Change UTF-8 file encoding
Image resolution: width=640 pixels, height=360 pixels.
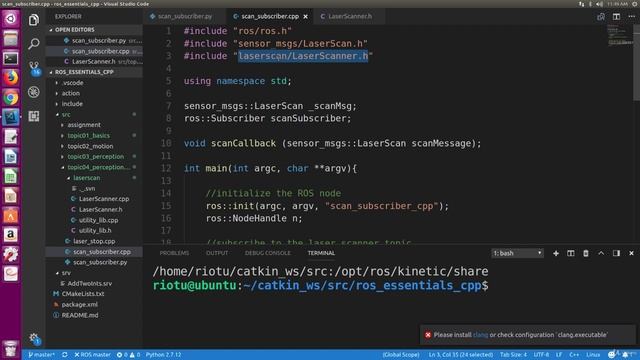point(541,355)
